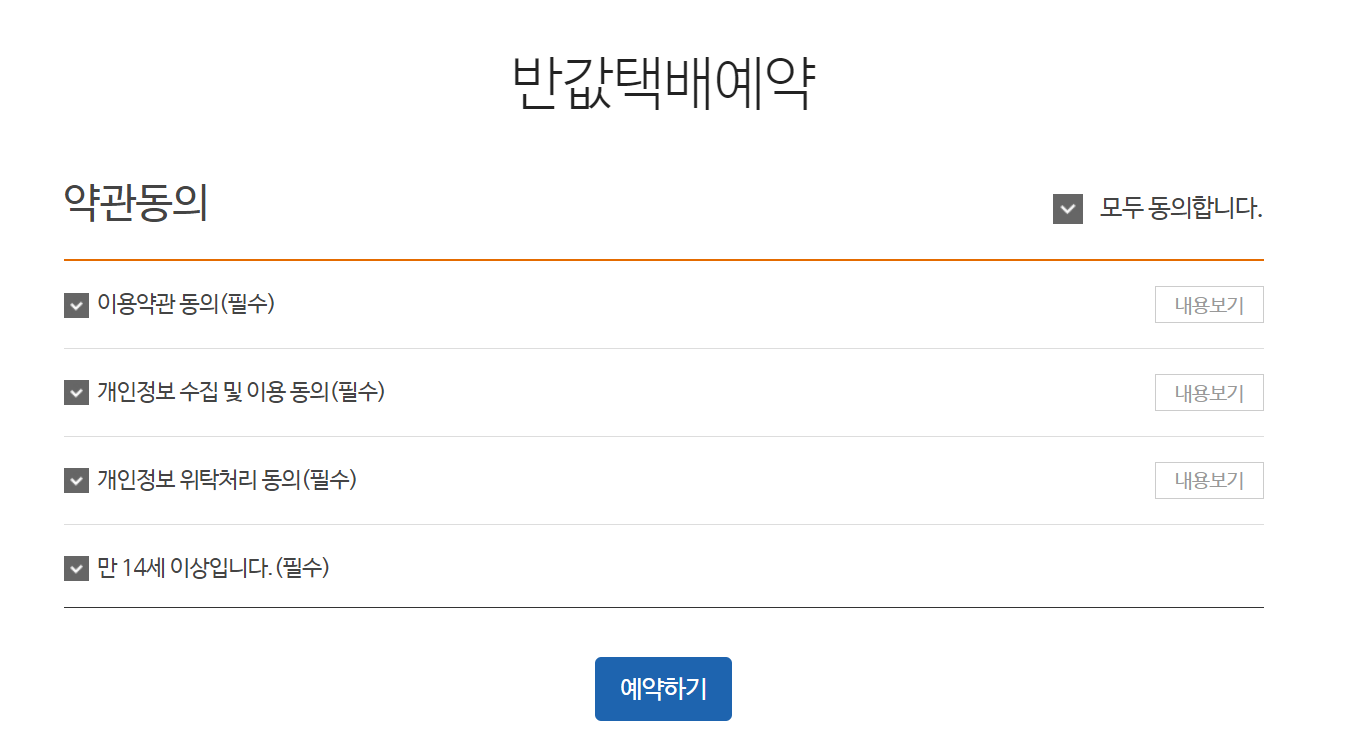Viewport: 1346px width, 754px height.
Task: Click 예약하기 to submit the reservation
Action: coord(662,688)
